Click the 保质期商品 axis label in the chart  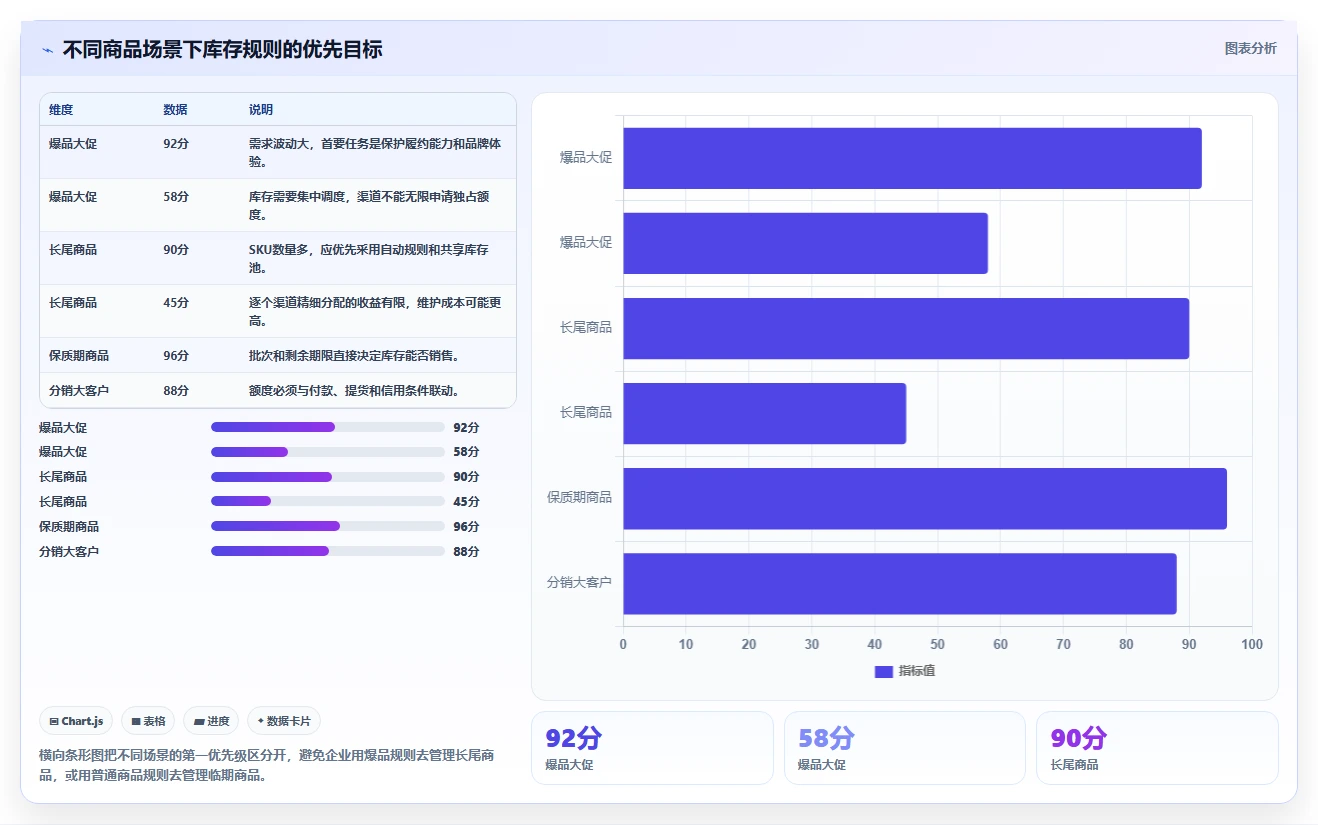(579, 498)
